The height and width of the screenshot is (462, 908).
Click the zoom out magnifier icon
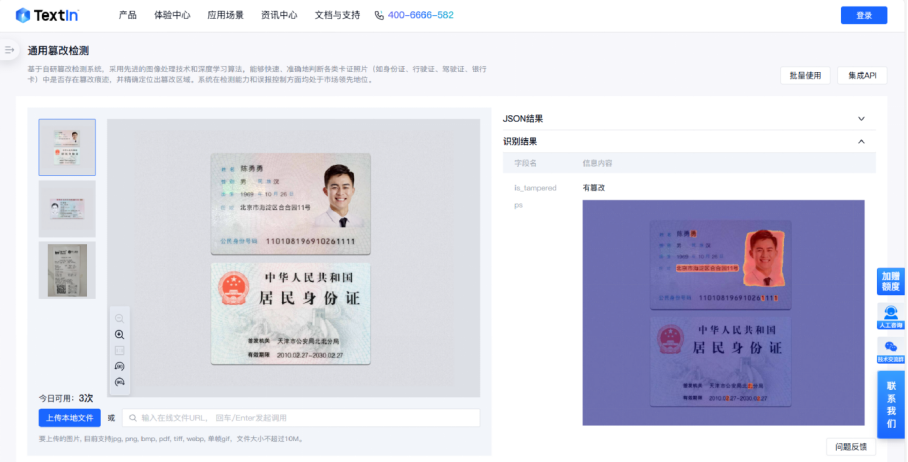pyautogui.click(x=119, y=318)
